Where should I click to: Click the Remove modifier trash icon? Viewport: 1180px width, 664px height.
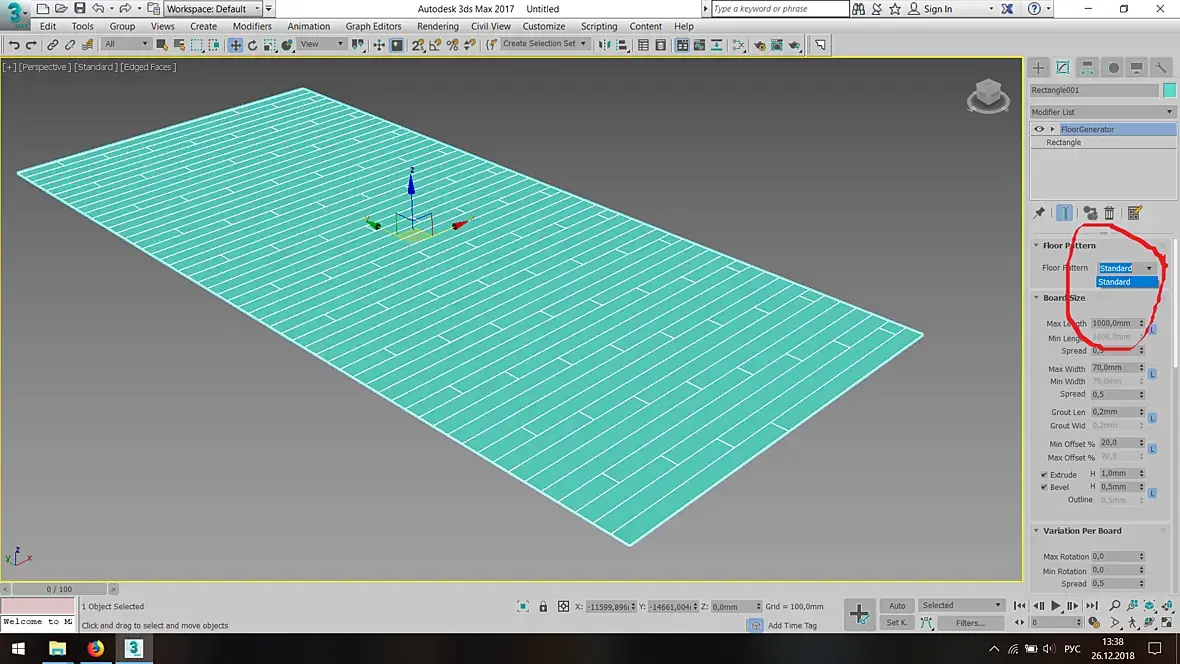(x=1109, y=213)
